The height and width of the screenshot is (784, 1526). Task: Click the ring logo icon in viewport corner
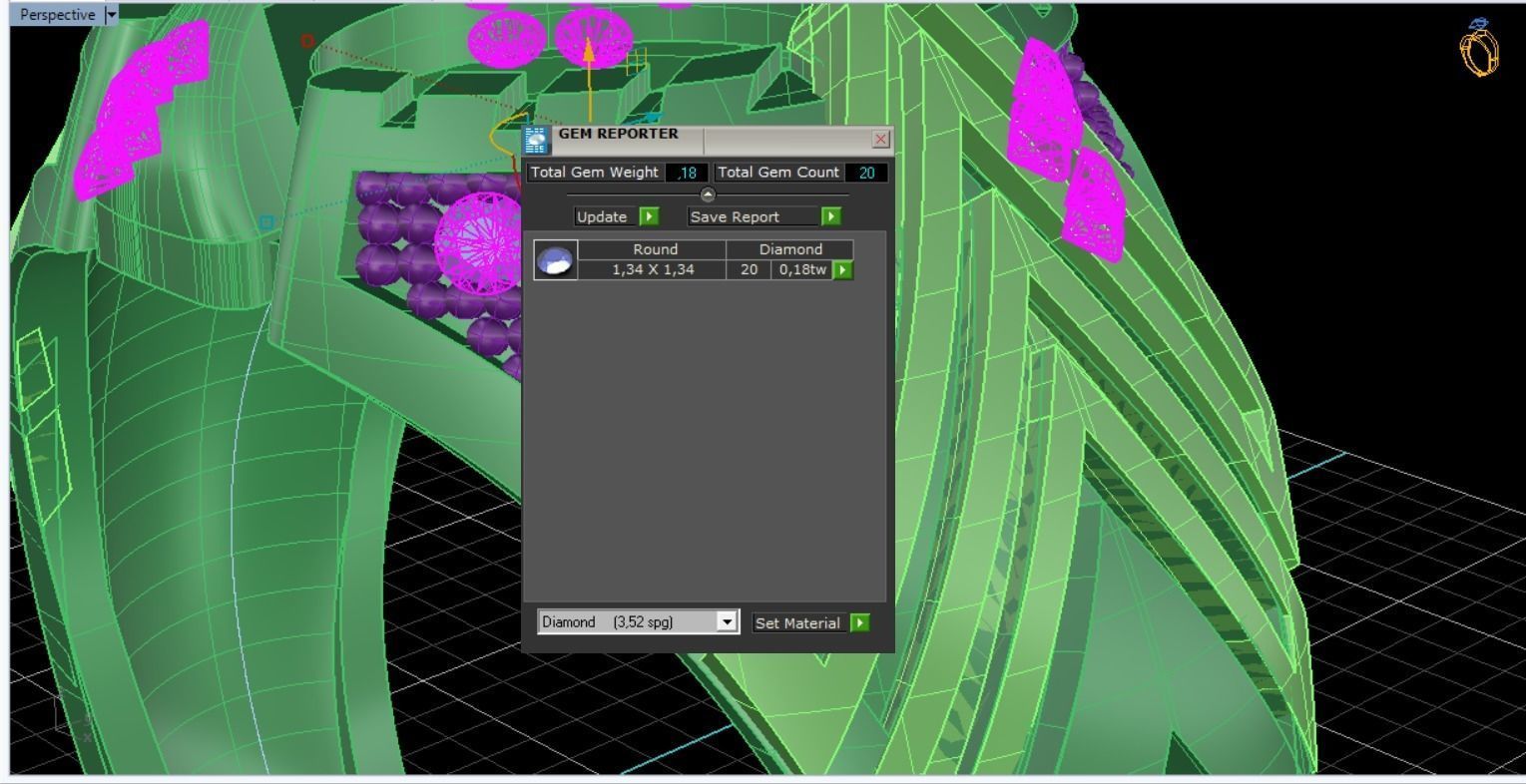pyautogui.click(x=1479, y=48)
